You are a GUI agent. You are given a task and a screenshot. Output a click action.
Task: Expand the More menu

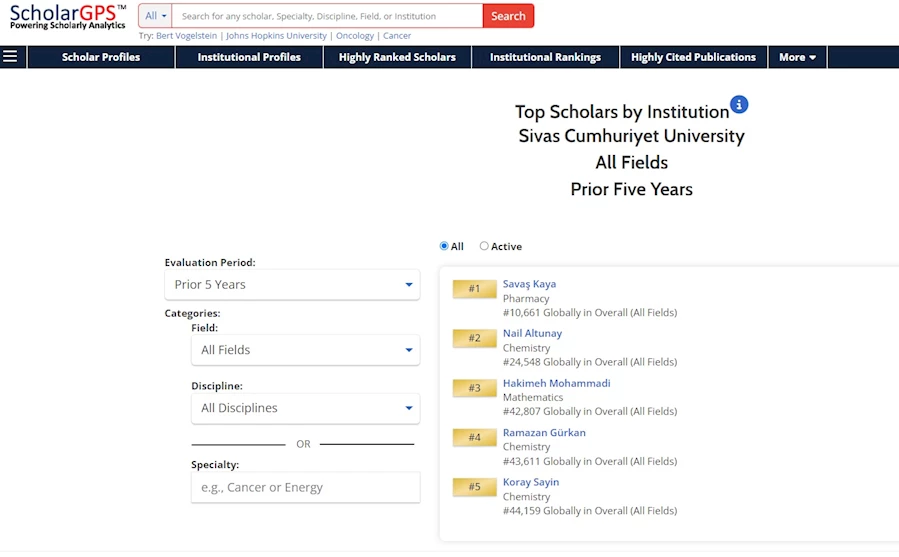797,57
